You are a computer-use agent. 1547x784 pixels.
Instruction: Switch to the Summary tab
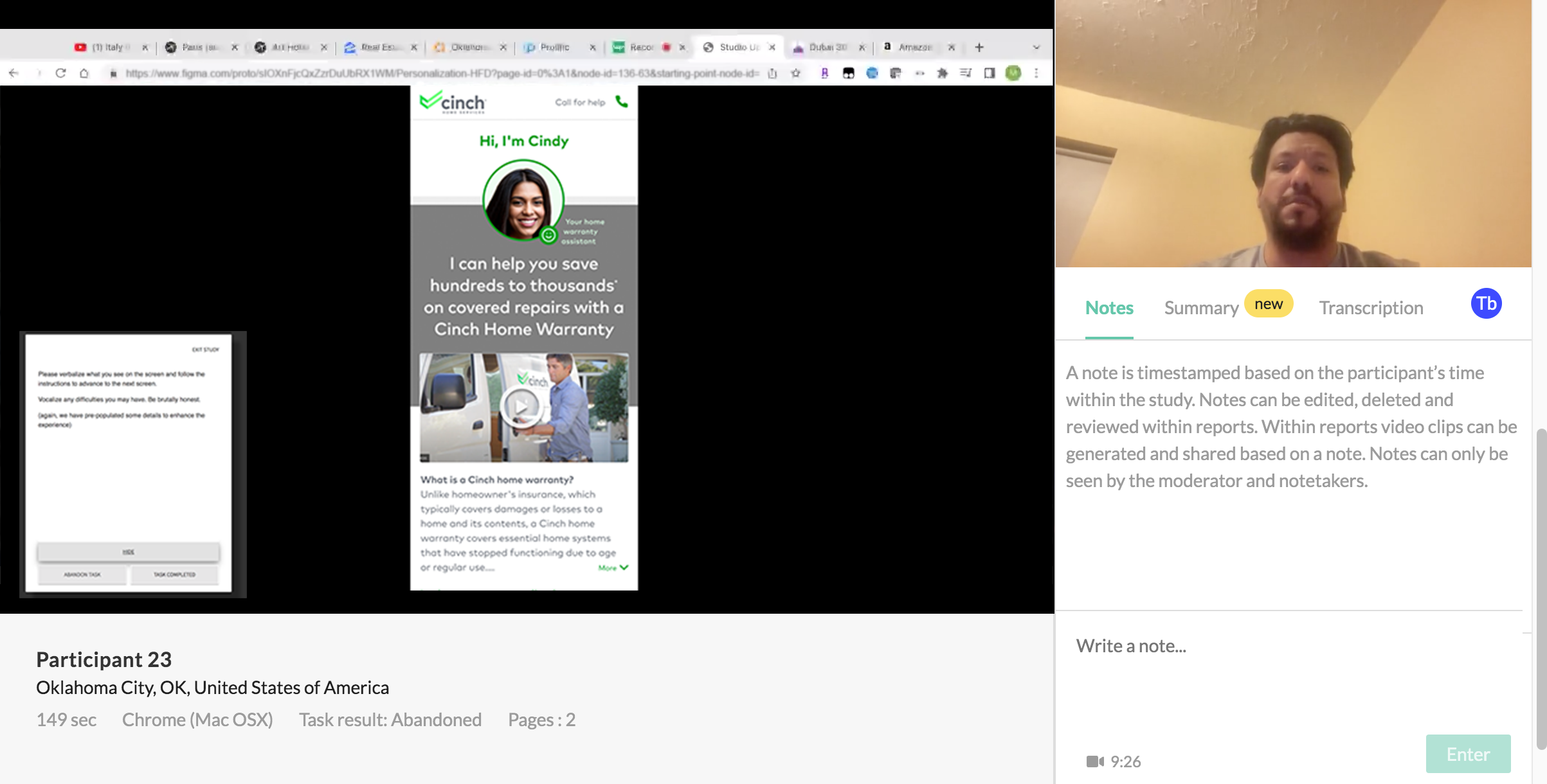tap(1201, 308)
